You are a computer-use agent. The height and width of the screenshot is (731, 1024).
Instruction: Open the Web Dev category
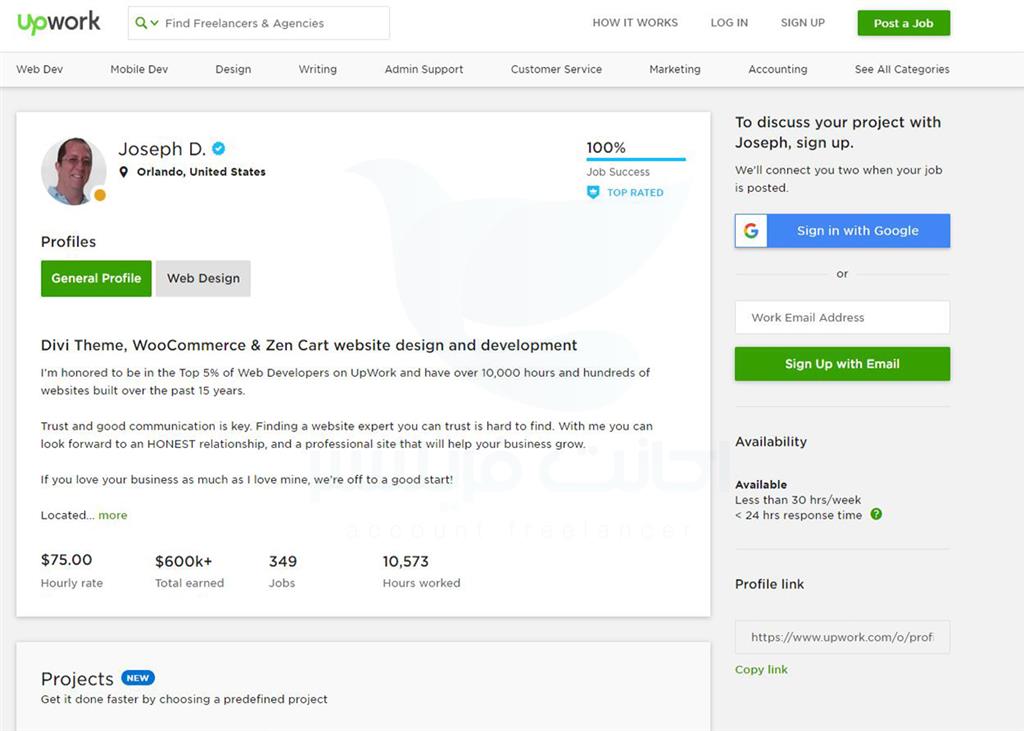(39, 69)
